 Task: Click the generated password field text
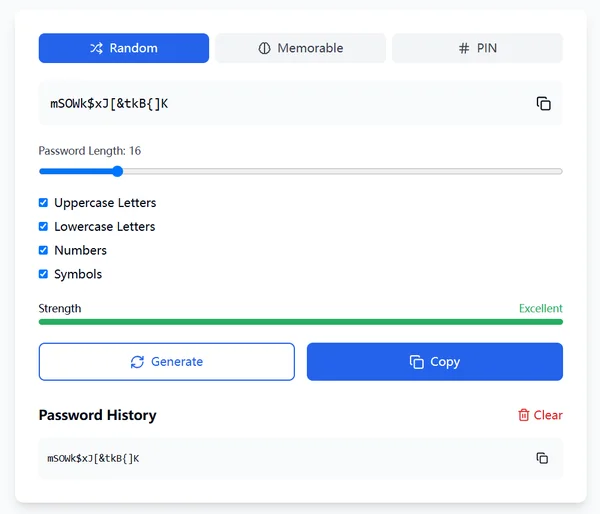109,104
